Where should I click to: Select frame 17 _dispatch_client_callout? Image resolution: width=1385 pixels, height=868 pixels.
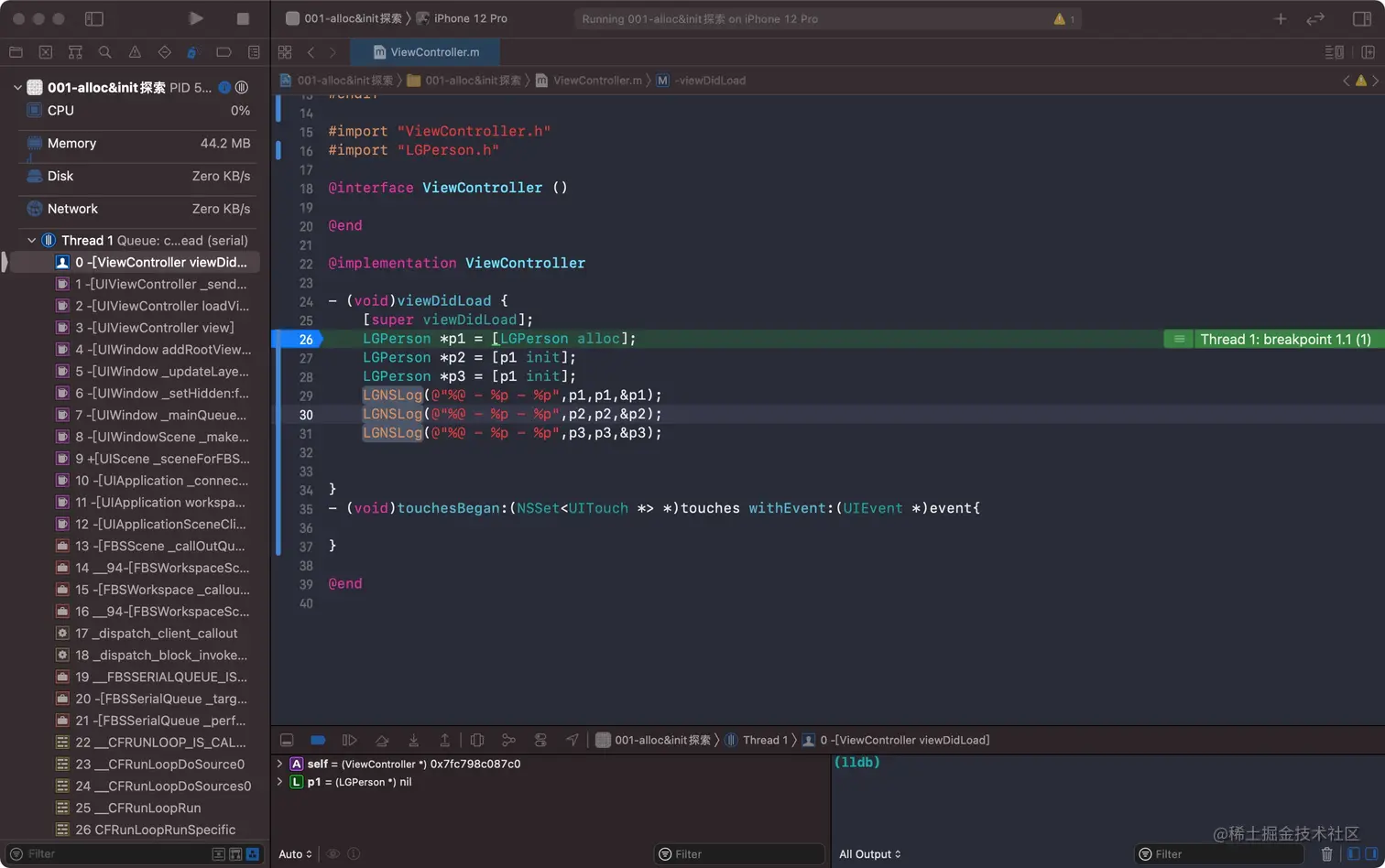tap(147, 634)
